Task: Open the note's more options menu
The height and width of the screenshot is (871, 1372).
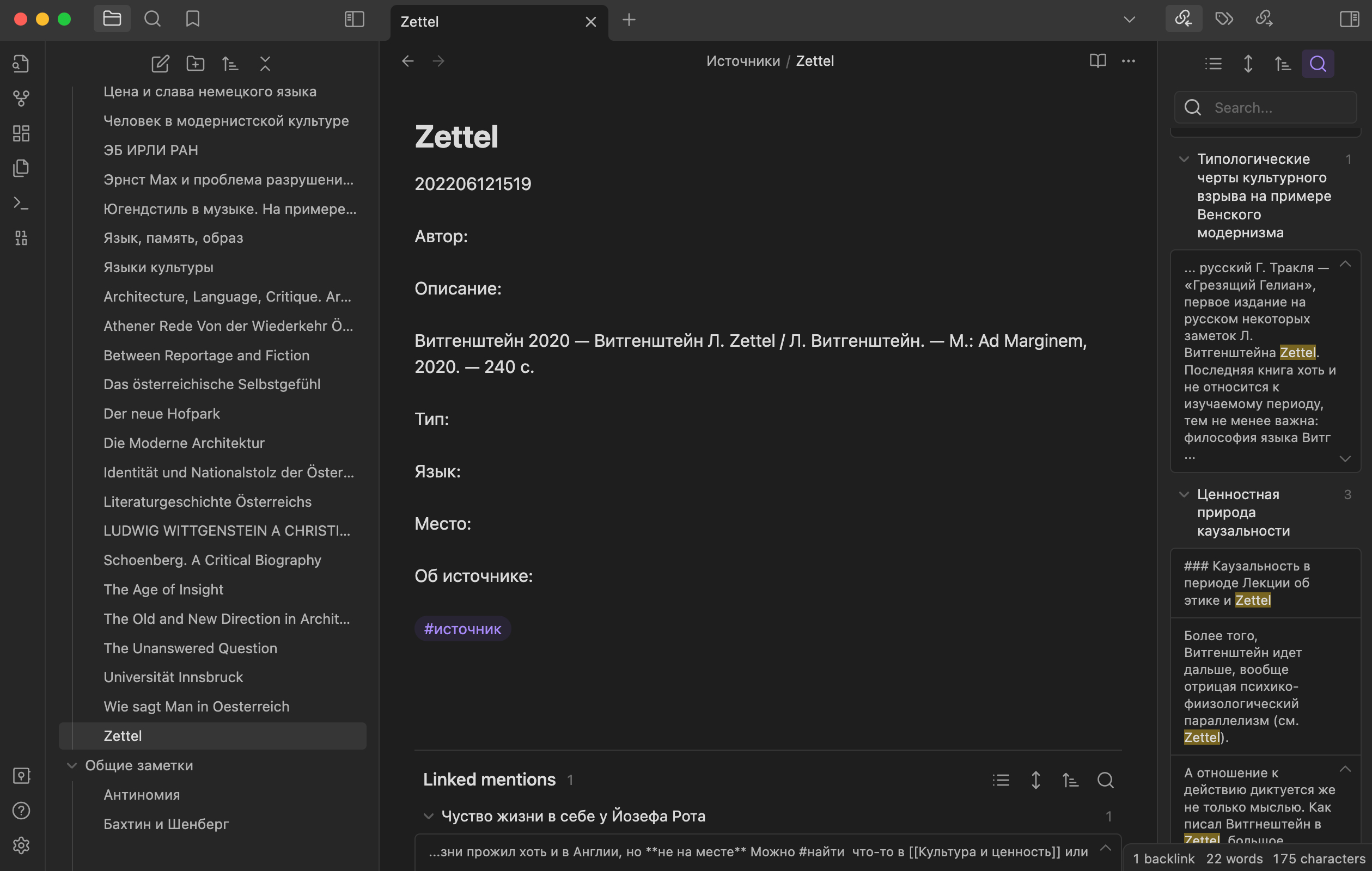Action: point(1128,61)
